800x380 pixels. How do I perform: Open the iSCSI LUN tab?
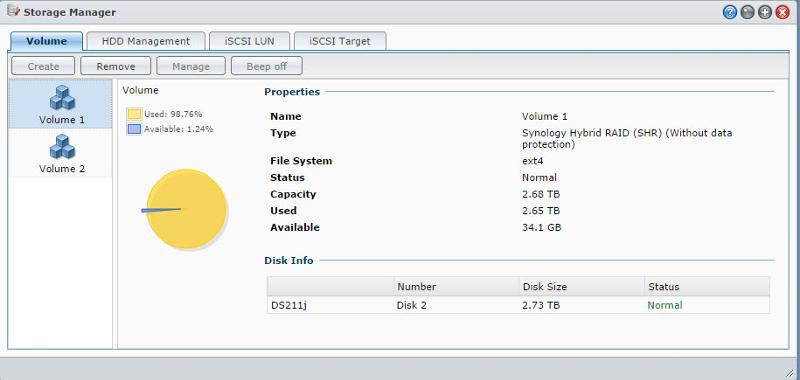click(x=249, y=41)
